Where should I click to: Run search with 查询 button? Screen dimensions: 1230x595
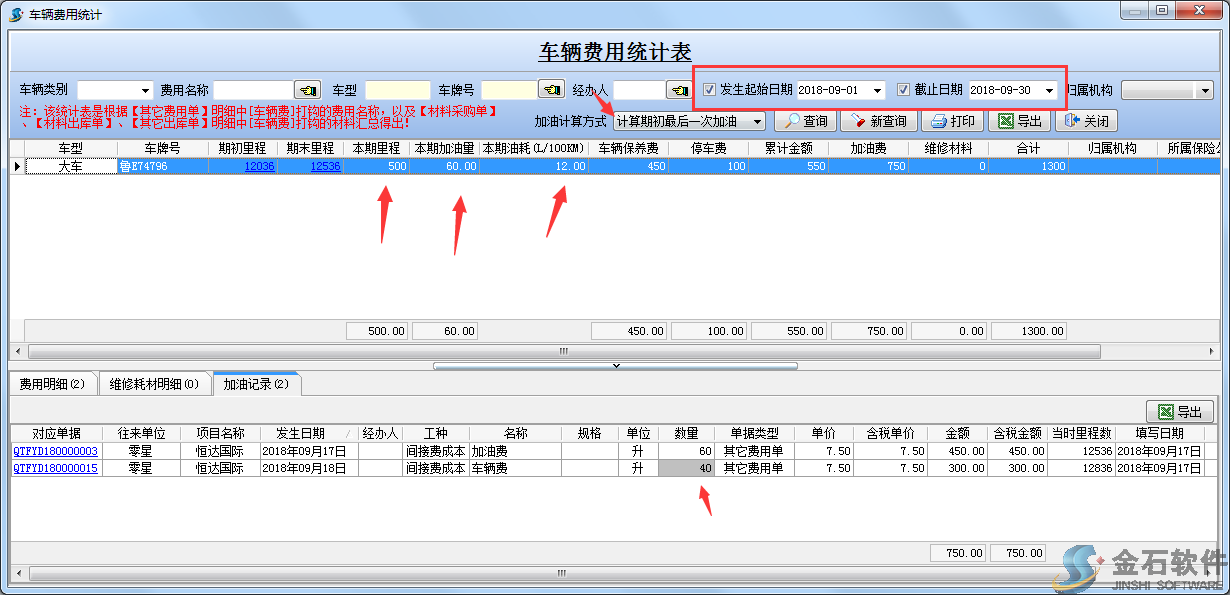tap(805, 121)
